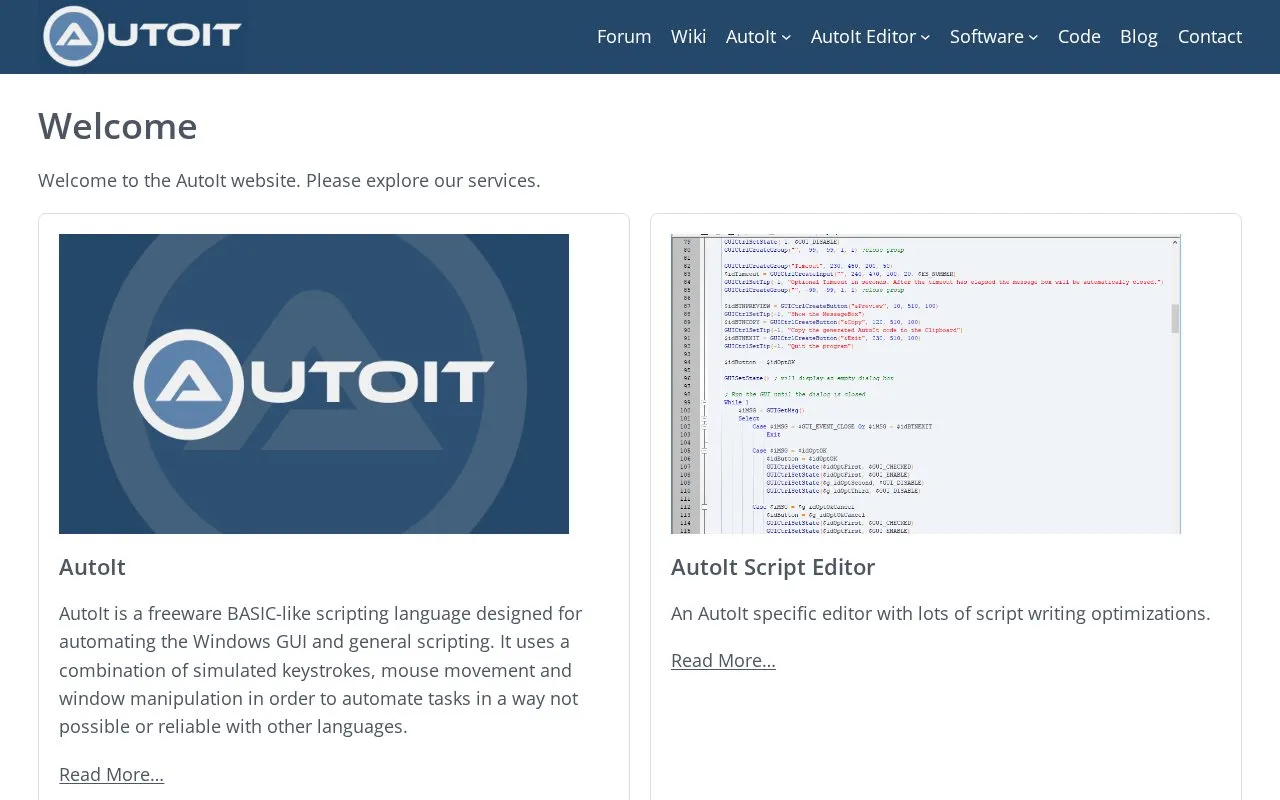Click the script editor screenshot thumbnail

pyautogui.click(x=926, y=384)
